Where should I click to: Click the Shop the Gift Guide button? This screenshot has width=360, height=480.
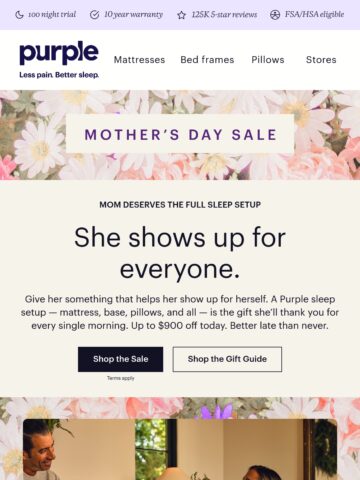[x=227, y=359]
